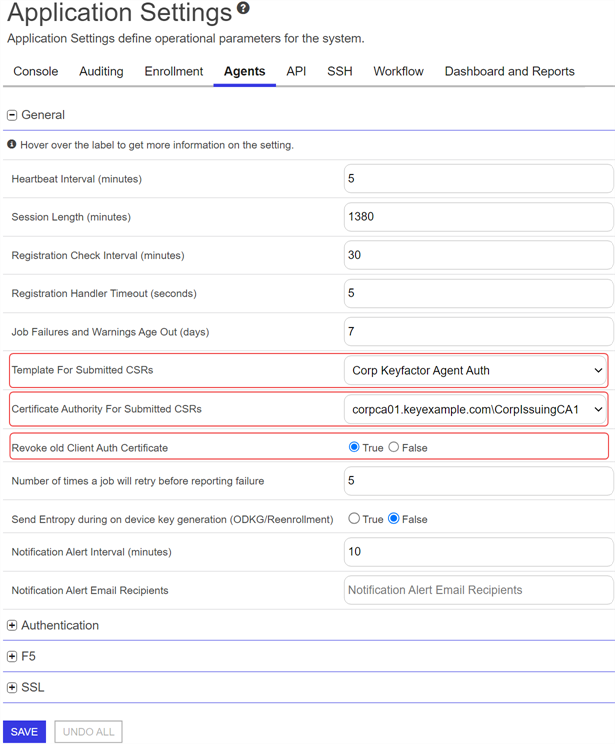The image size is (615, 744).
Task: Open Certificate Authority For Submitted CSRs dropdown
Action: (x=476, y=409)
